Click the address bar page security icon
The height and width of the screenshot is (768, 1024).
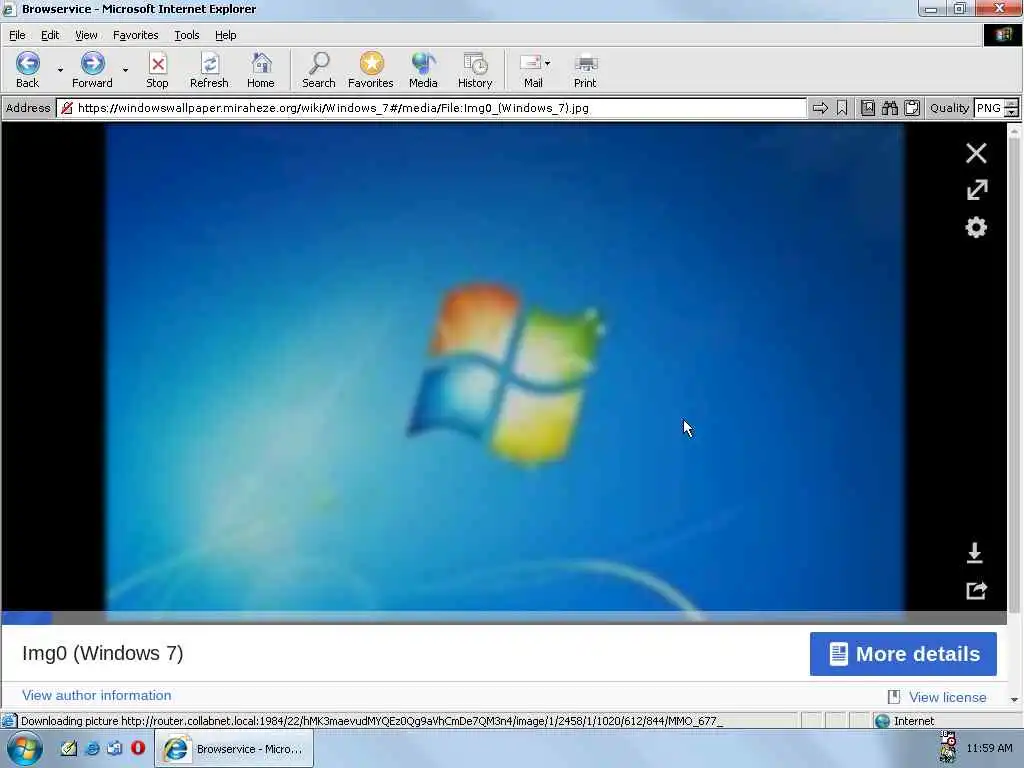point(67,108)
